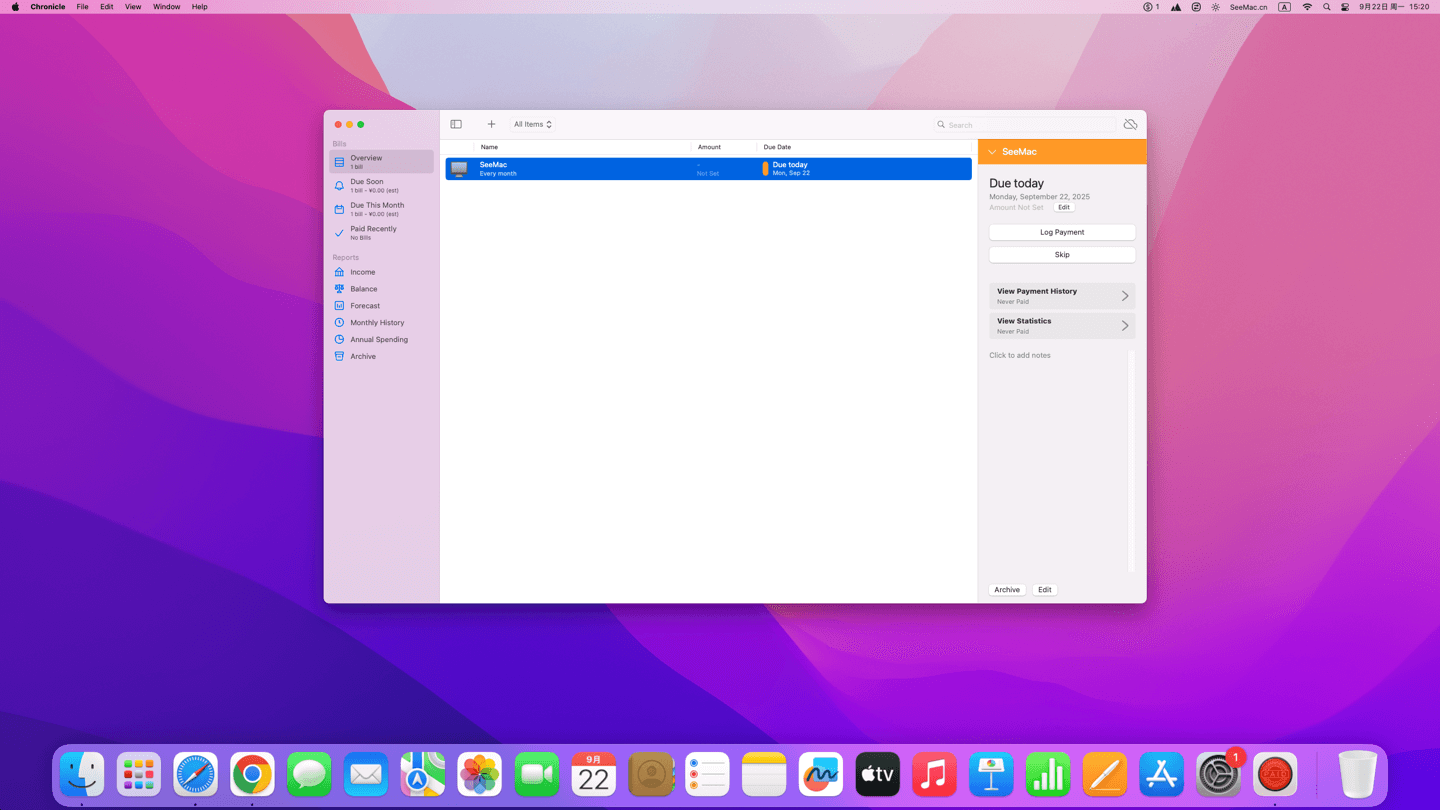The height and width of the screenshot is (810, 1440).
Task: Expand View Statistics
Action: [x=1062, y=326]
